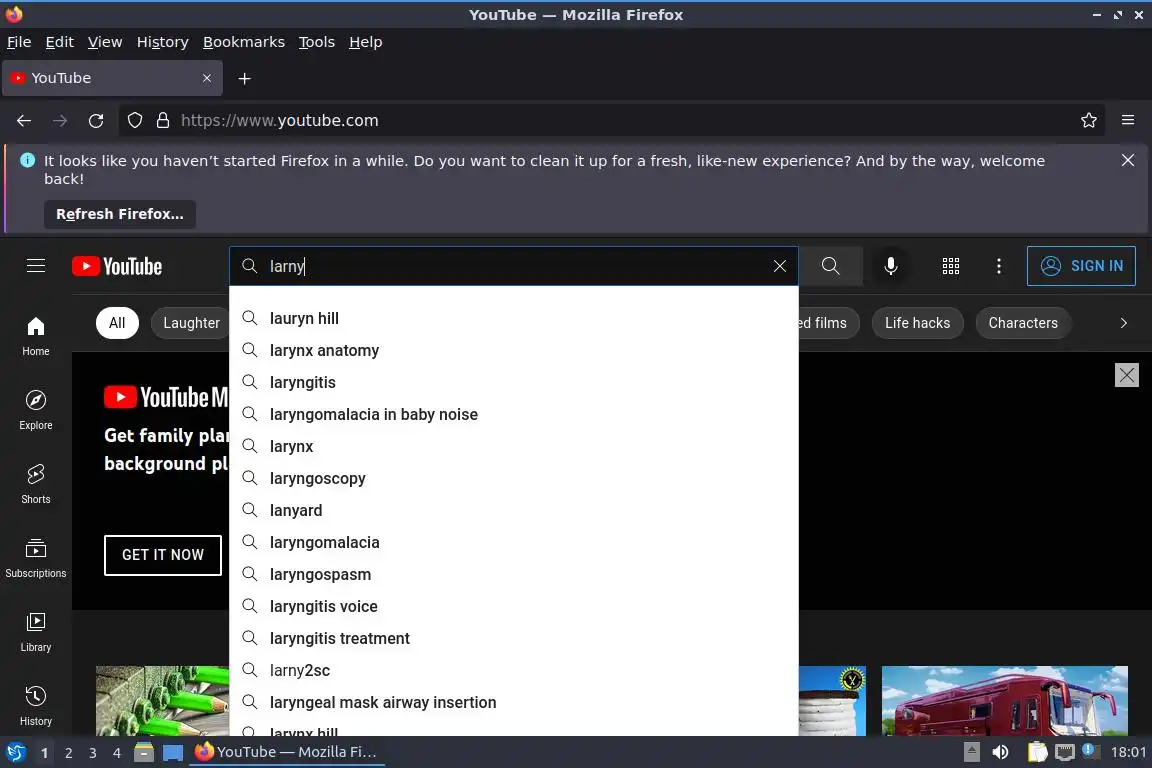Choose suggestion 'laryngitis voice'
Screen dimensions: 1152x768
(x=514, y=606)
